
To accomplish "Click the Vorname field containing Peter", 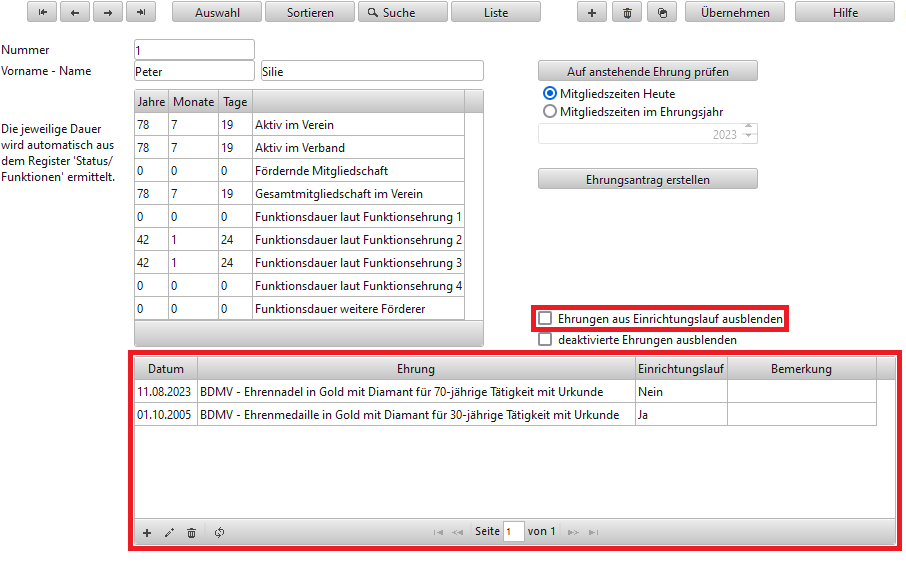I will coord(193,71).
